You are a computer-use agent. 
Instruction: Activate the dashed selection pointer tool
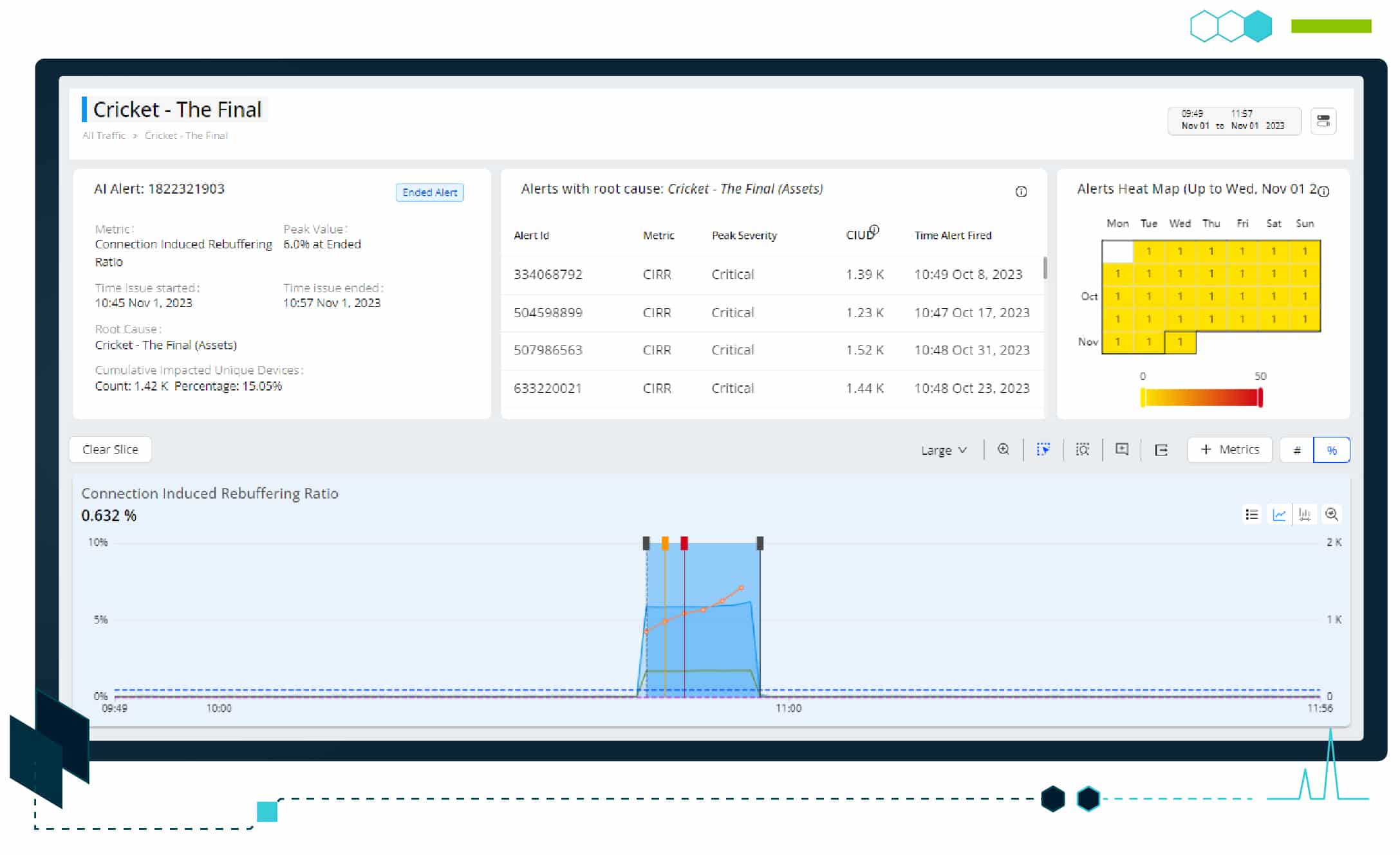coord(1043,450)
